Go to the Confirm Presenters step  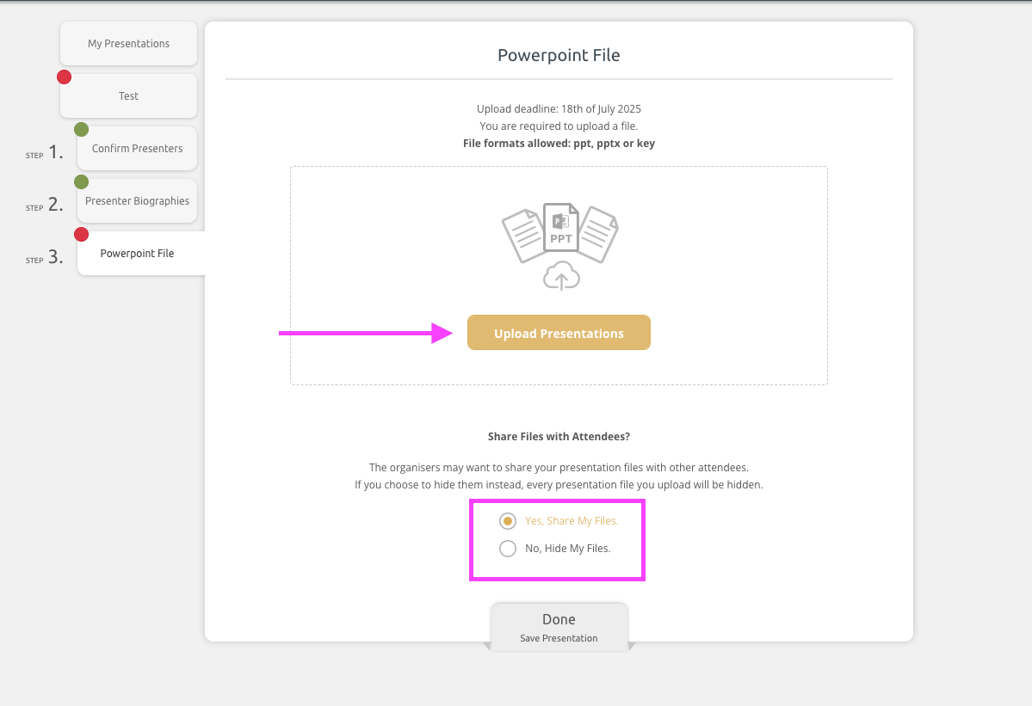click(x=137, y=149)
